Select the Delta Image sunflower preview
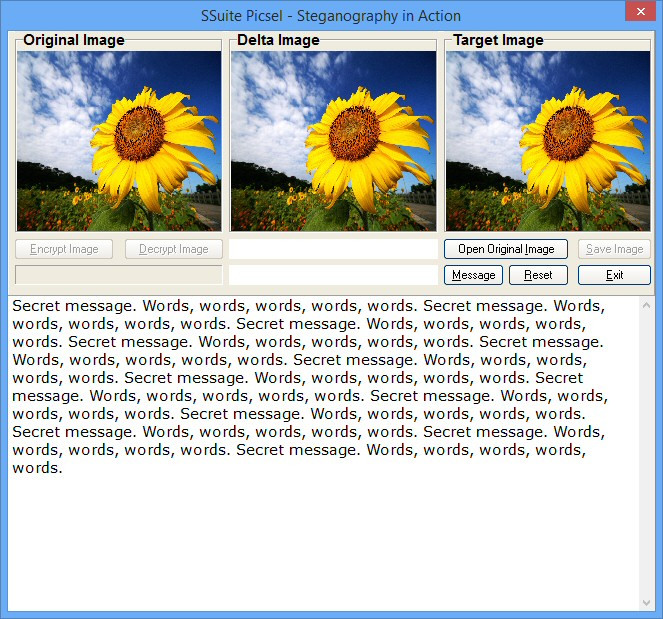This screenshot has width=663, height=619. pos(333,141)
